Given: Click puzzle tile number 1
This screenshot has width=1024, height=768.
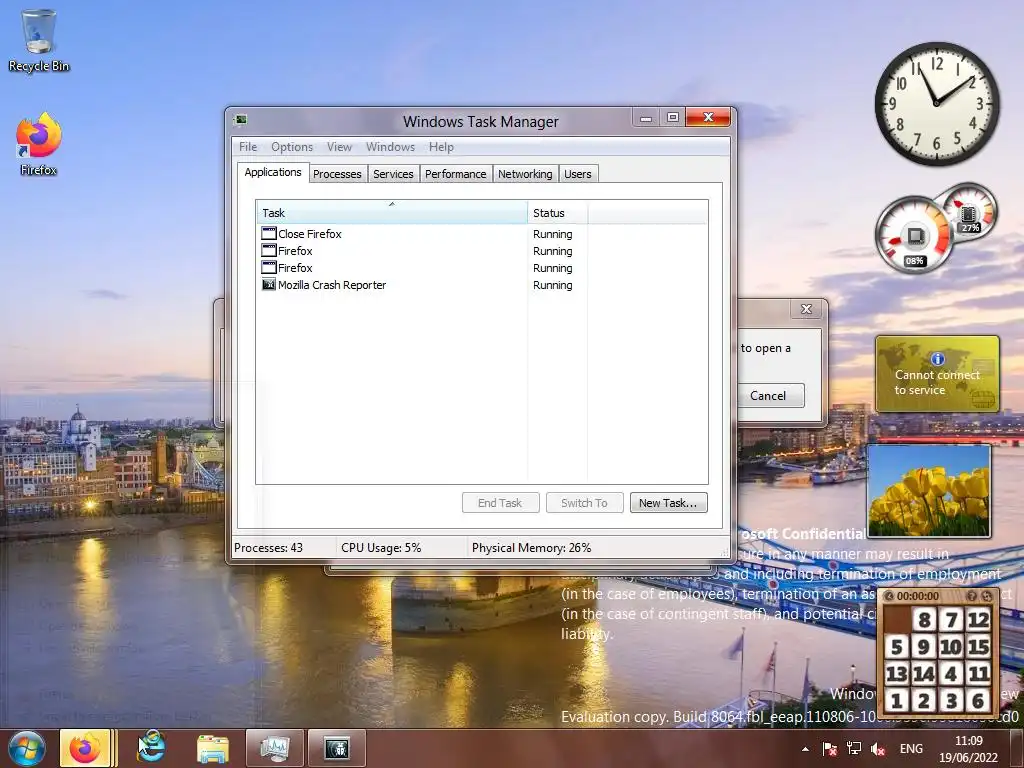Looking at the screenshot, I should (x=897, y=701).
